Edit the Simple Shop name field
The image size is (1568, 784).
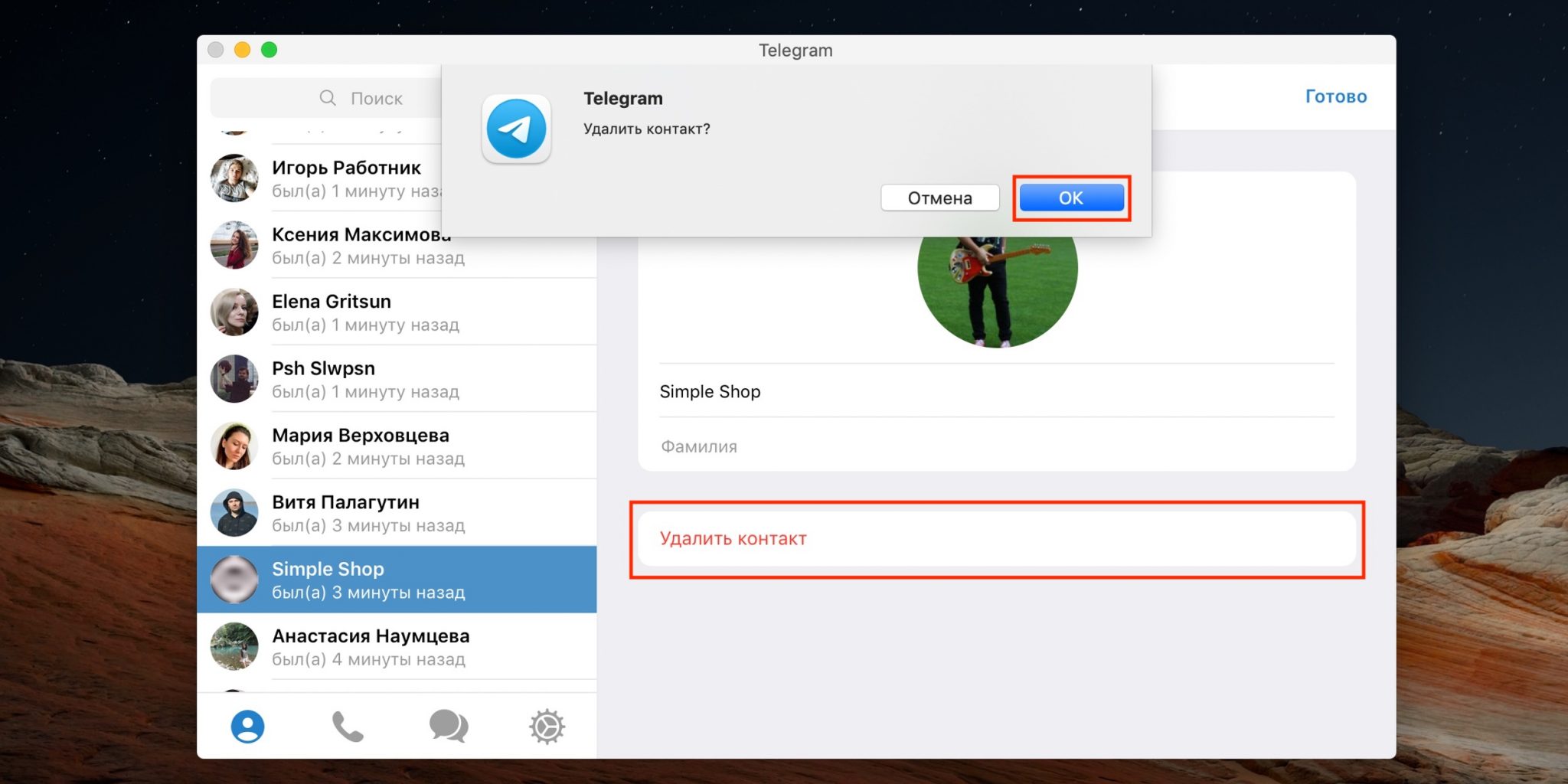(995, 391)
